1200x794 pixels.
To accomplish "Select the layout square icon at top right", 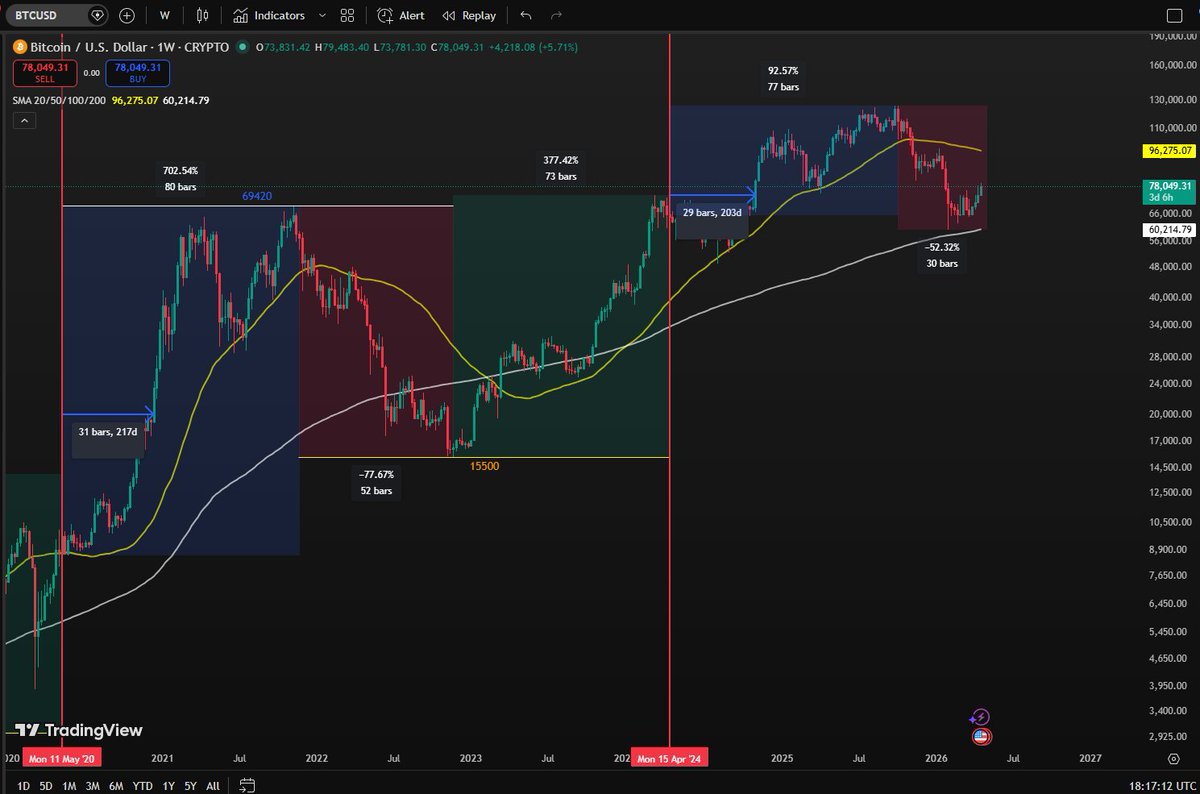I will click(1176, 15).
